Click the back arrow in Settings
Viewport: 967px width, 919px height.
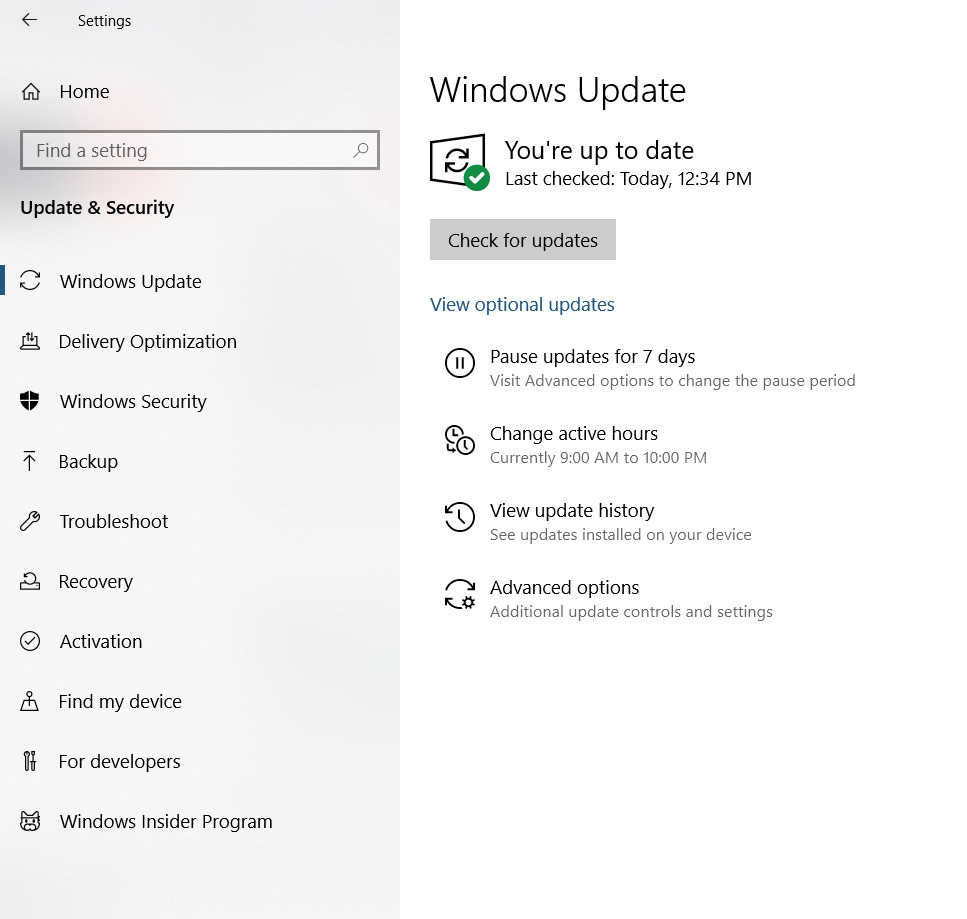point(29,20)
